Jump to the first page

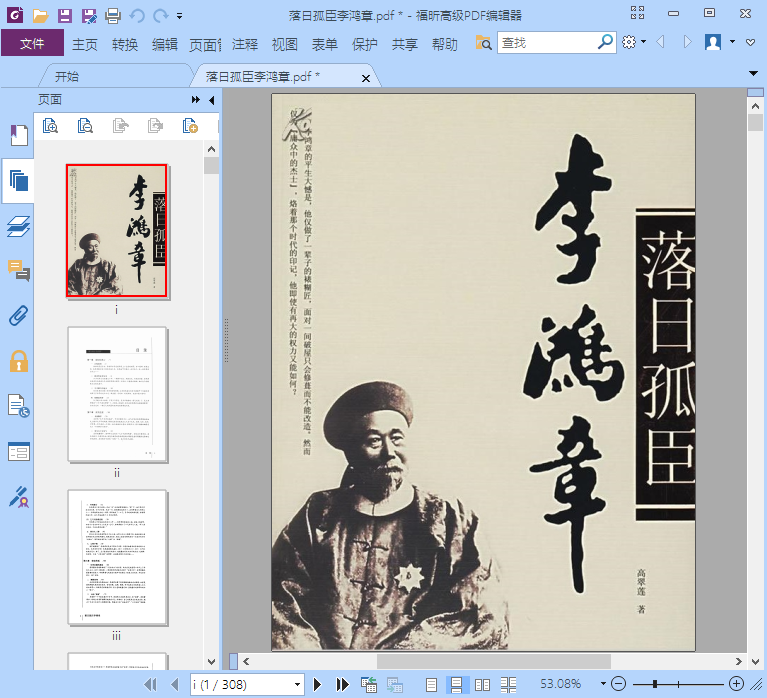tap(151, 684)
